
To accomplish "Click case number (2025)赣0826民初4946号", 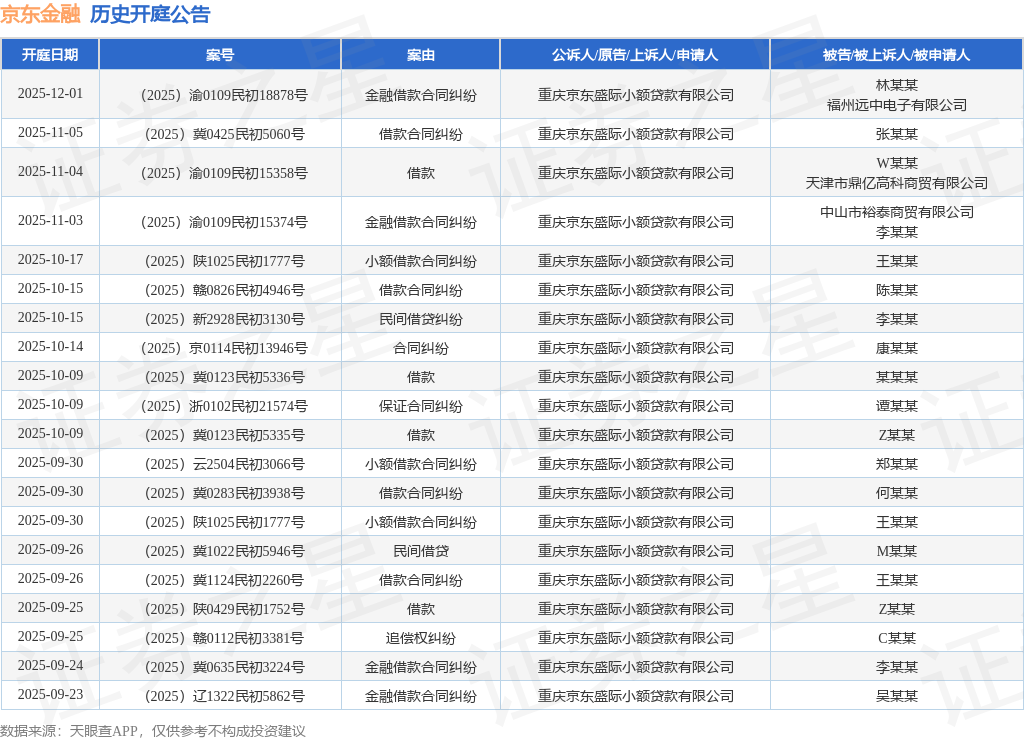I will 223,290.
